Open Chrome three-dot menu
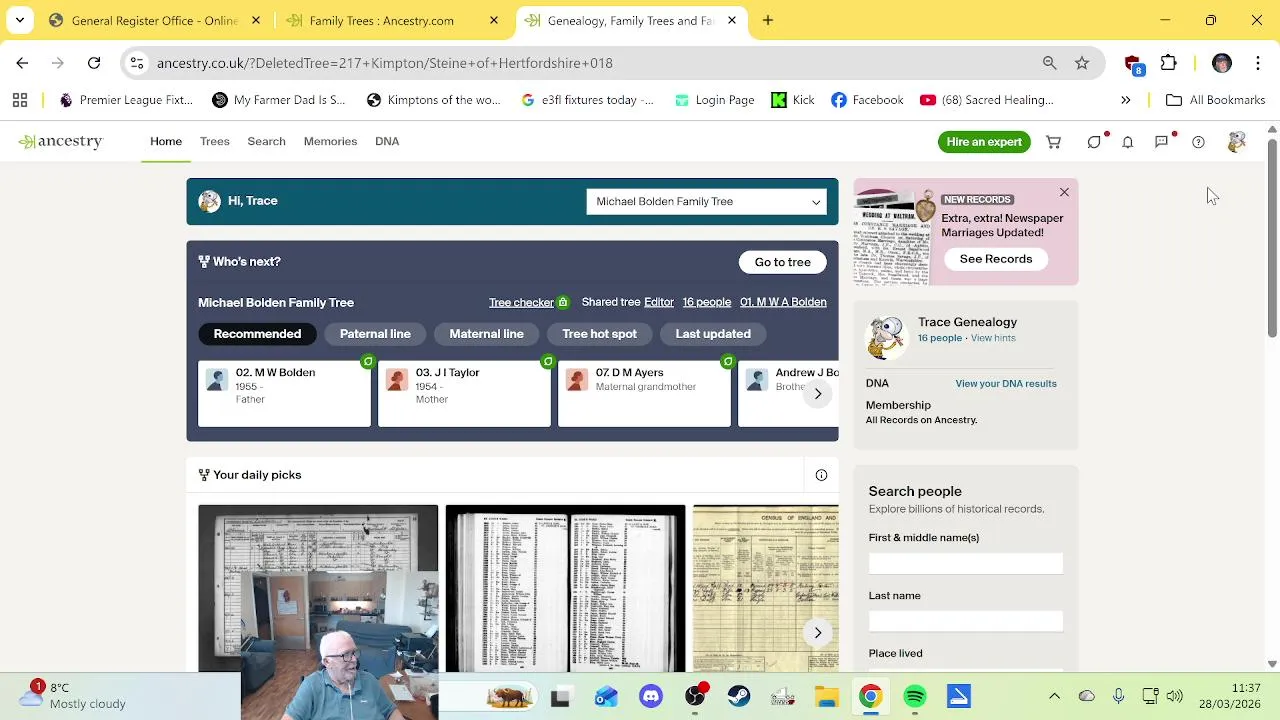 point(1257,63)
